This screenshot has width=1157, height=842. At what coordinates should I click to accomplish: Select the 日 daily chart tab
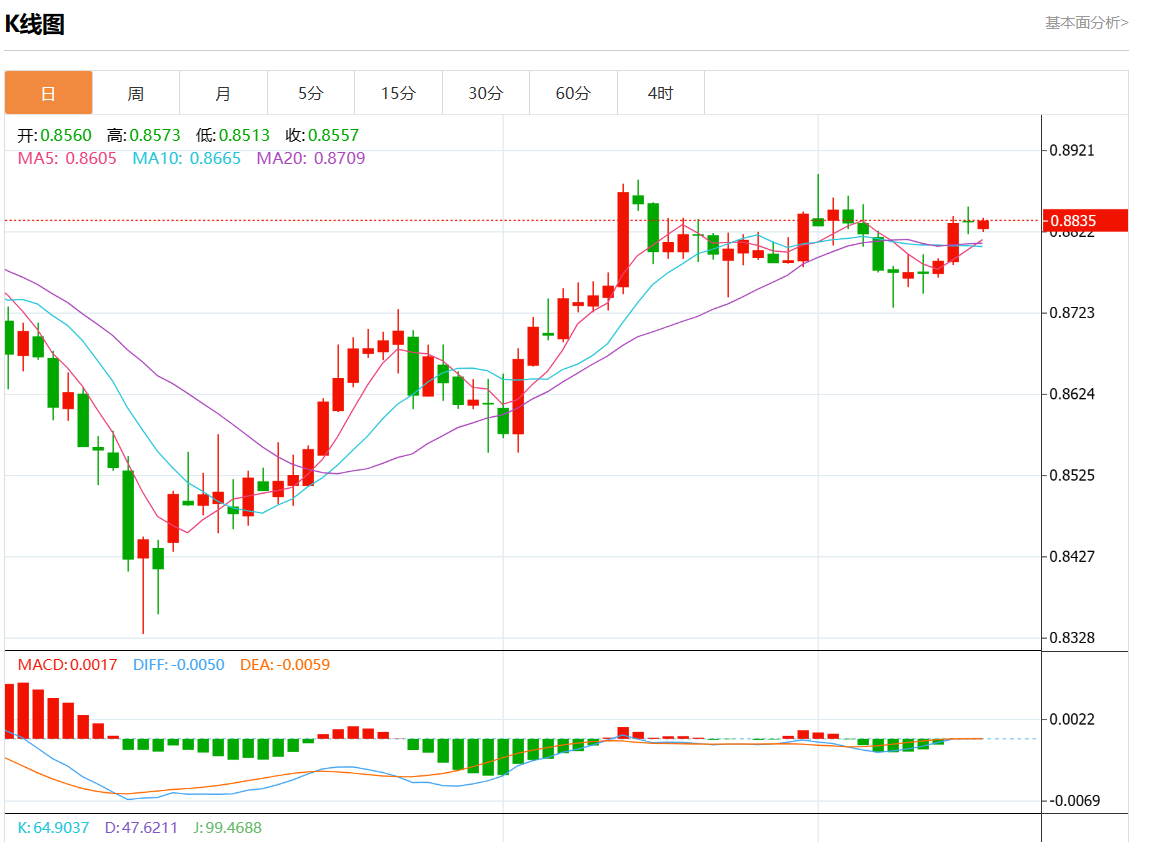click(49, 93)
